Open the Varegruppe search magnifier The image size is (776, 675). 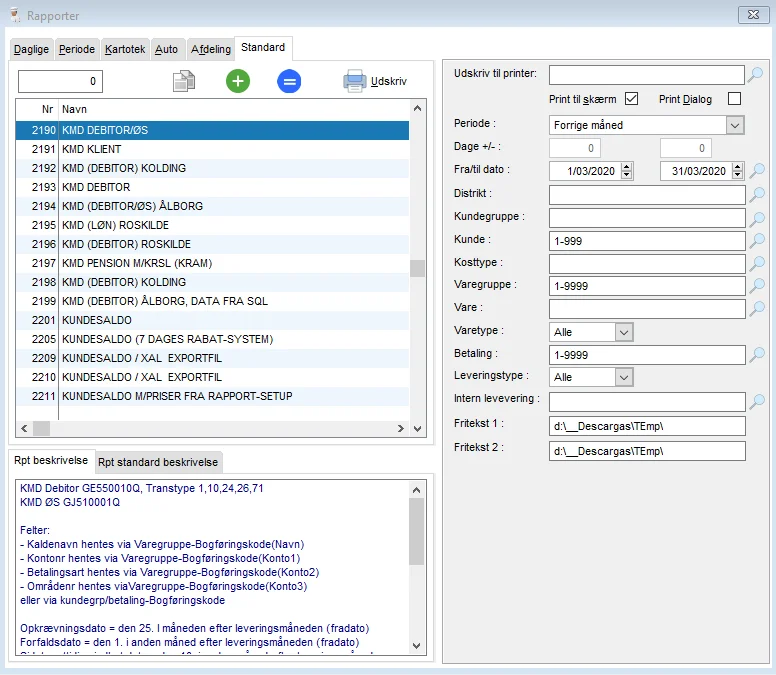point(757,286)
